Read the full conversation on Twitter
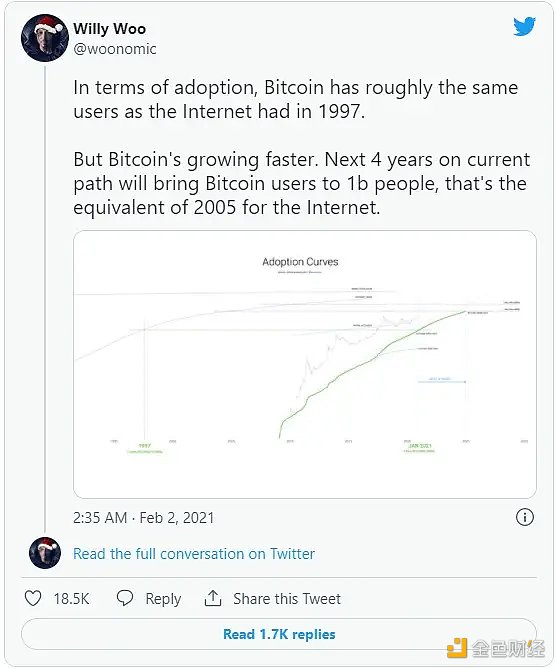Screen dimensions: 556x669 point(194,553)
